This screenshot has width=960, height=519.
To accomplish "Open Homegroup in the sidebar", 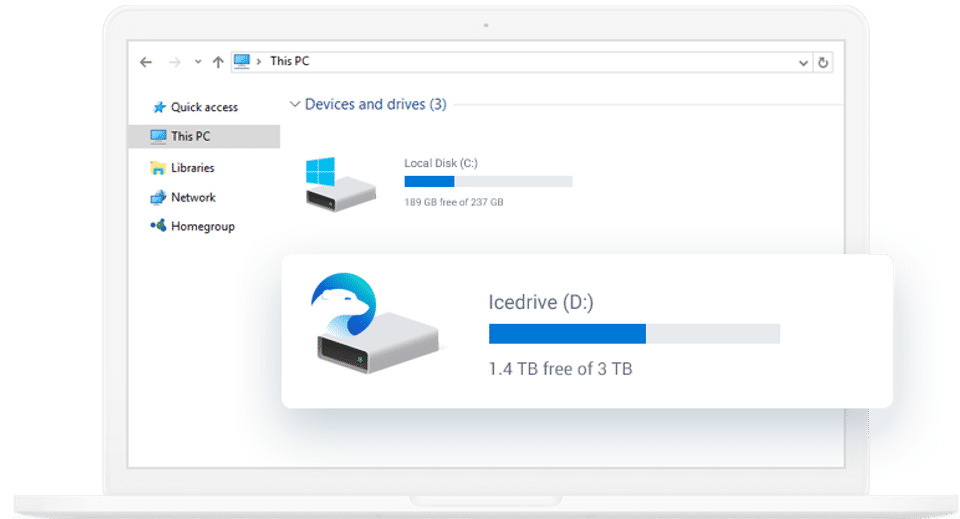I will coord(203,226).
